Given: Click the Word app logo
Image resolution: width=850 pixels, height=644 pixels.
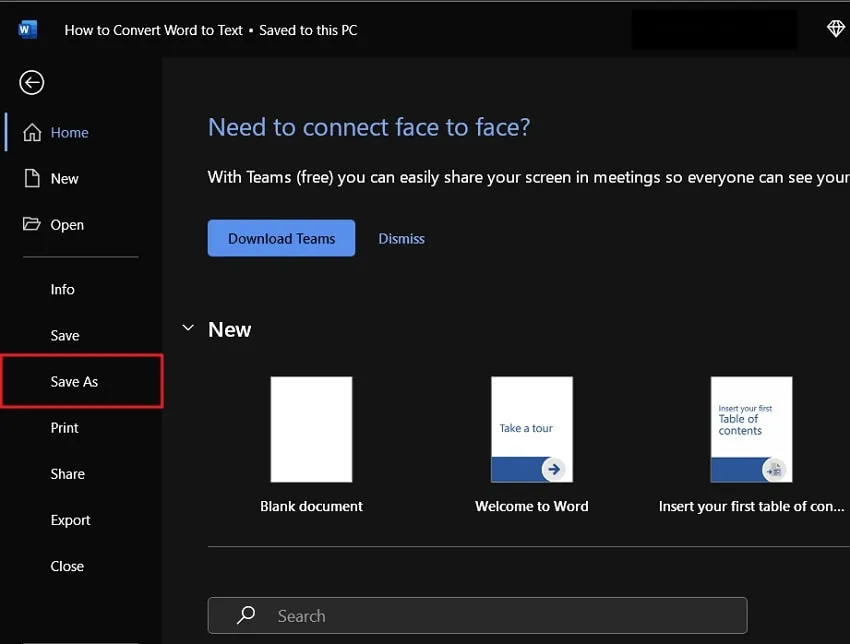Looking at the screenshot, I should tap(27, 29).
